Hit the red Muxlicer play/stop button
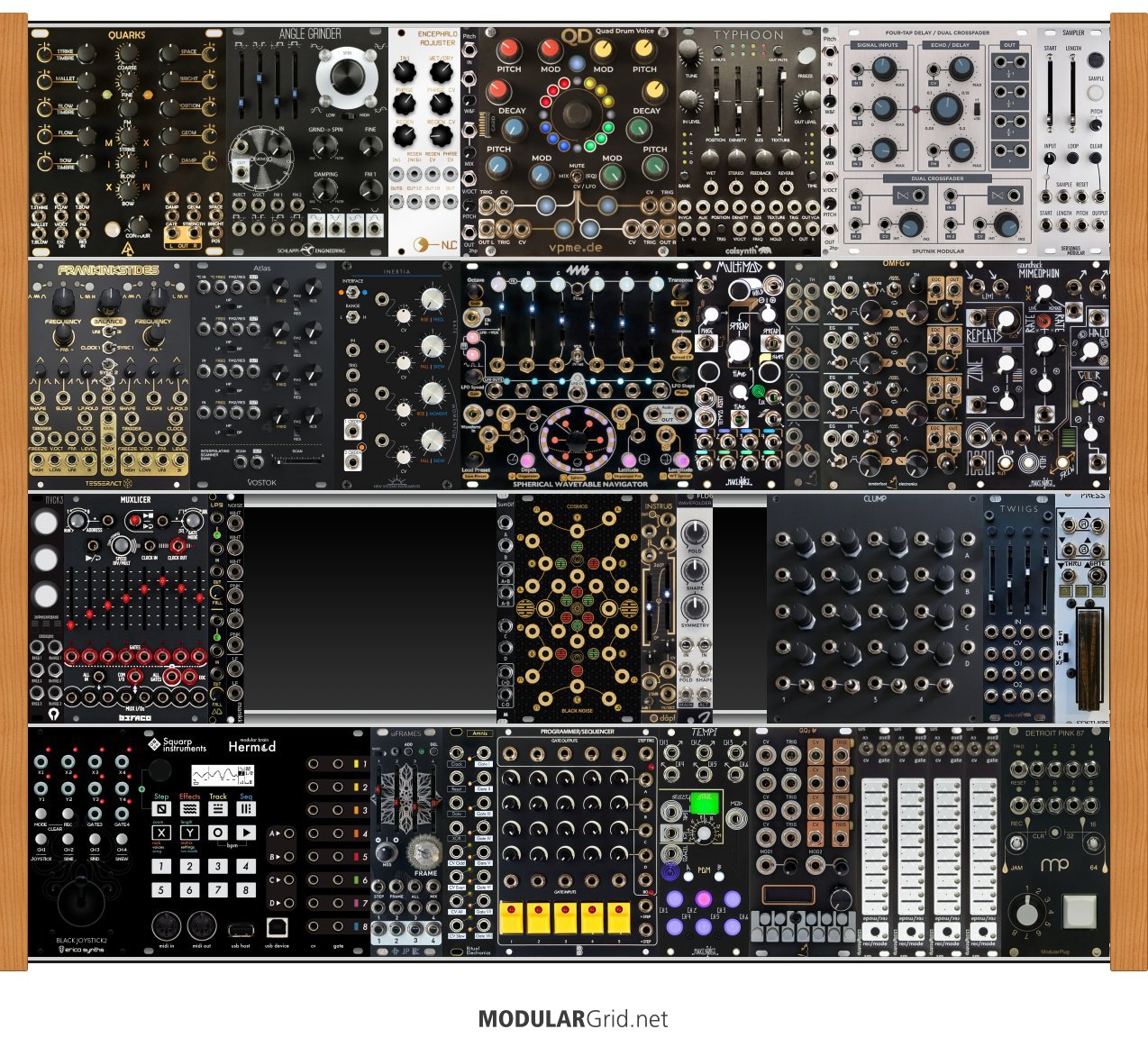Viewport: 1148px width, 1038px height. (x=135, y=520)
